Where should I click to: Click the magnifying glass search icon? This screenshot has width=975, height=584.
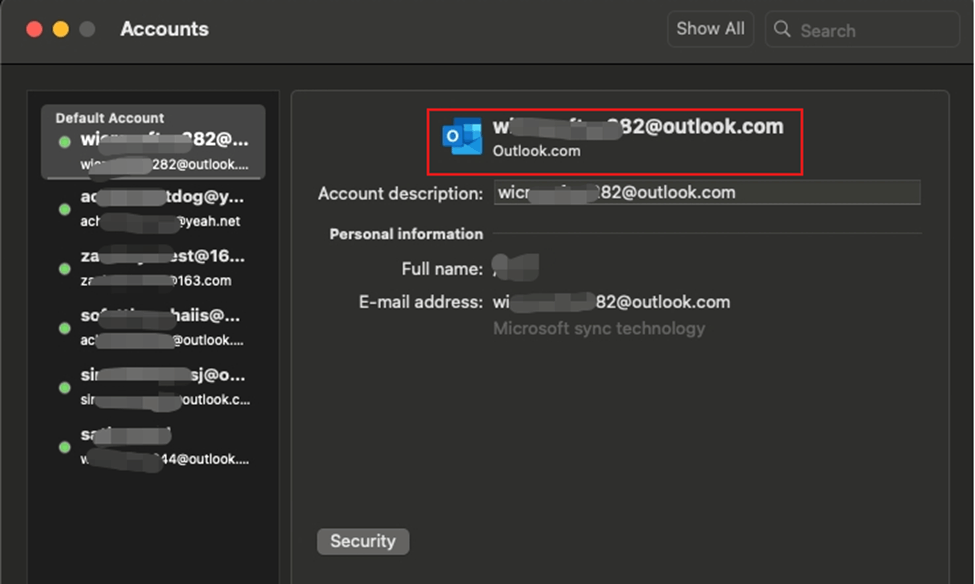782,29
